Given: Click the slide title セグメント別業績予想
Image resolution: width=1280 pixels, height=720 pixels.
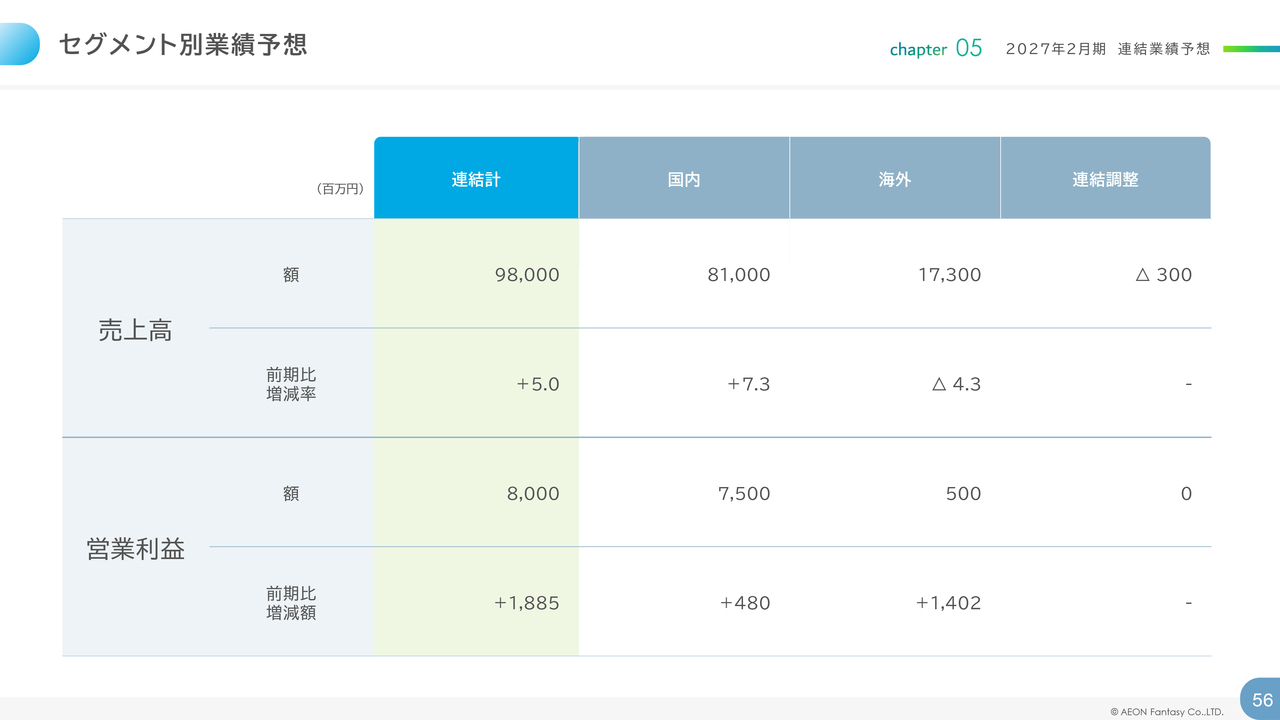Looking at the screenshot, I should [182, 45].
